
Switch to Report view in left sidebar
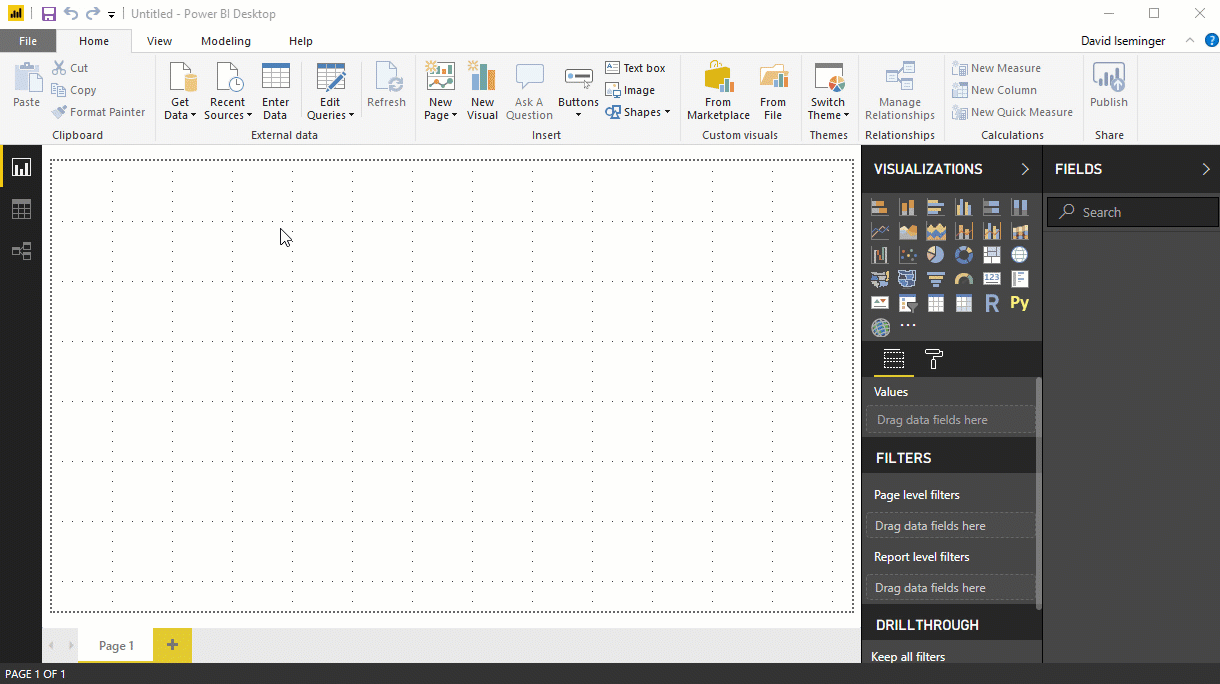[x=21, y=167]
